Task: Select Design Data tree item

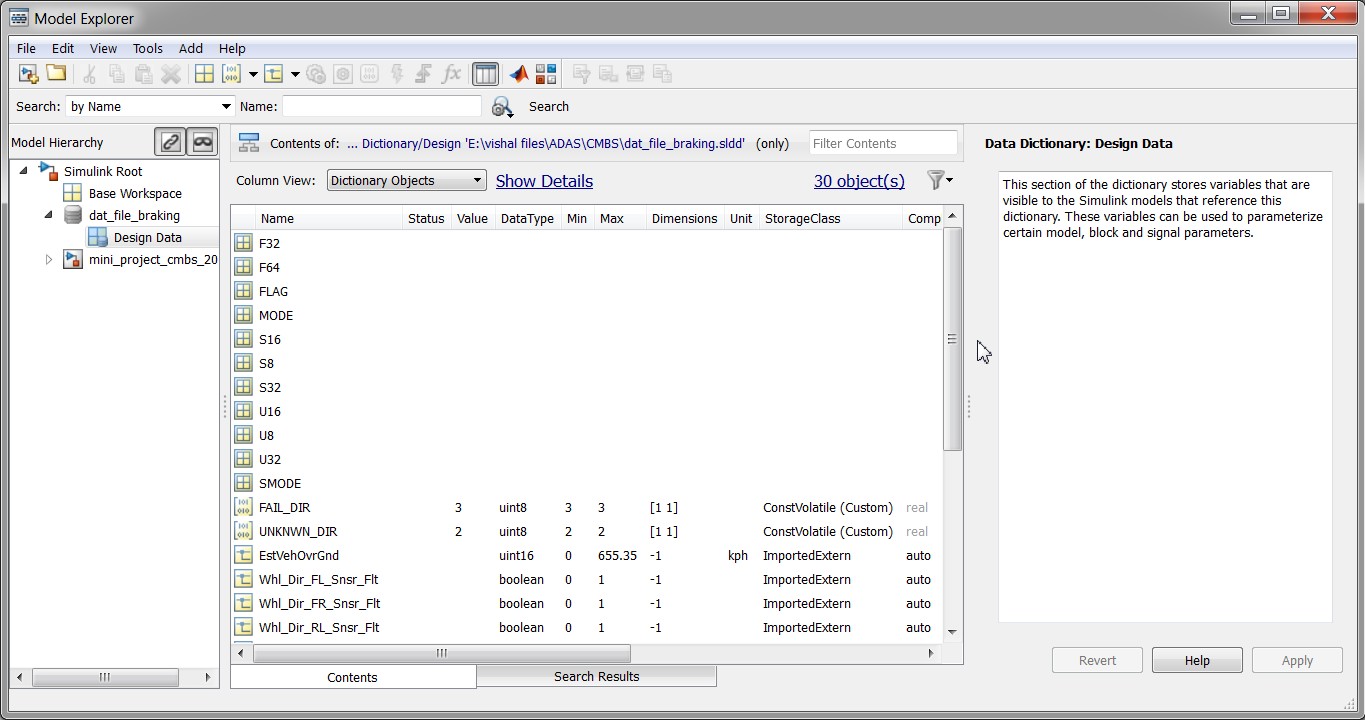Action: [x=148, y=237]
